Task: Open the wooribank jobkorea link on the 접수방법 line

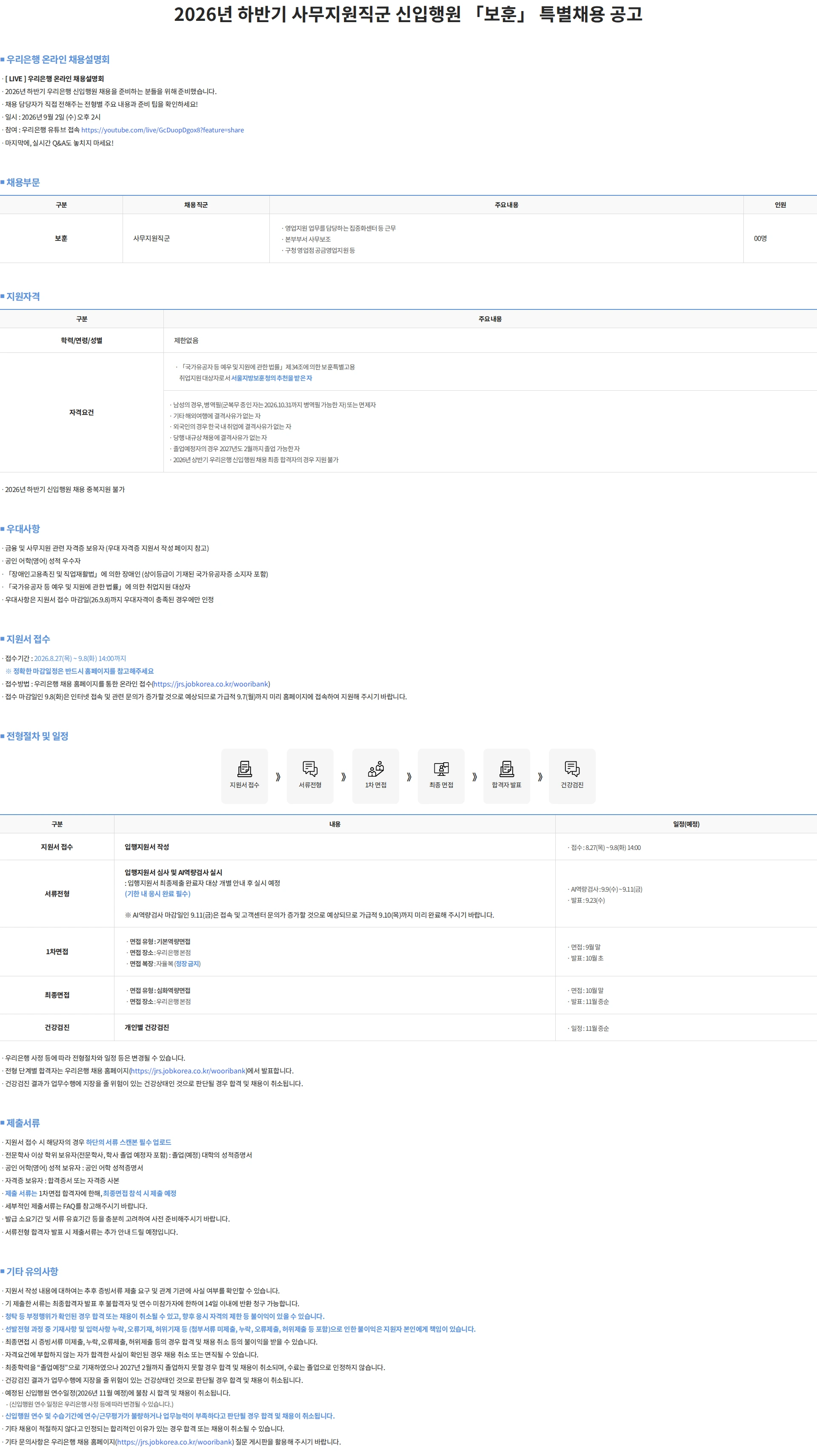Action: pyautogui.click(x=211, y=684)
